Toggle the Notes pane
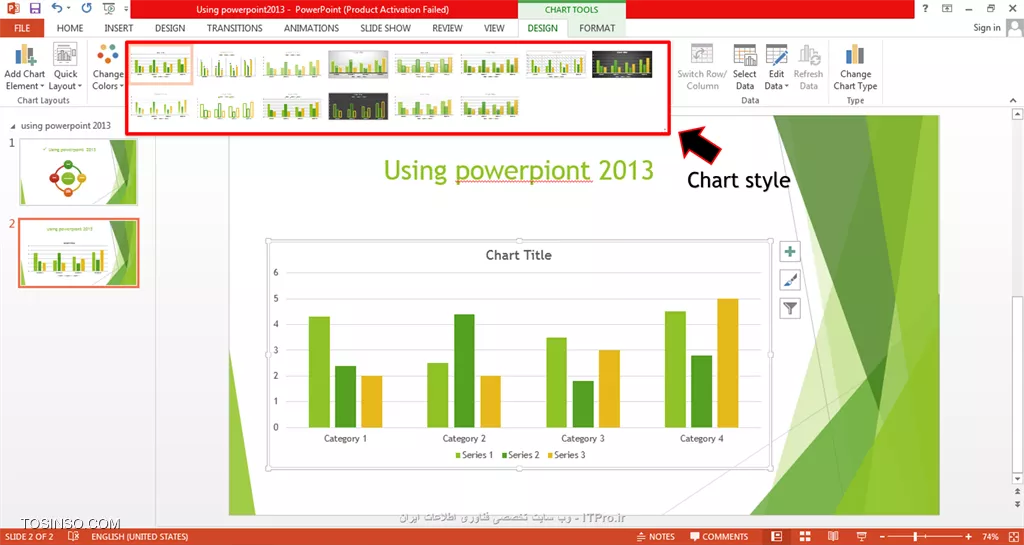 pos(656,537)
